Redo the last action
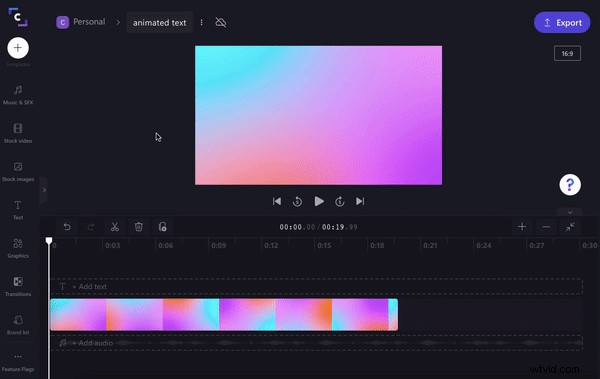 (x=91, y=227)
